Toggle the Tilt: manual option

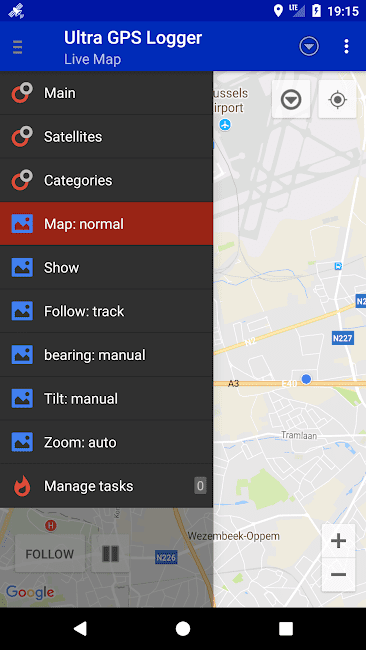click(x=107, y=399)
